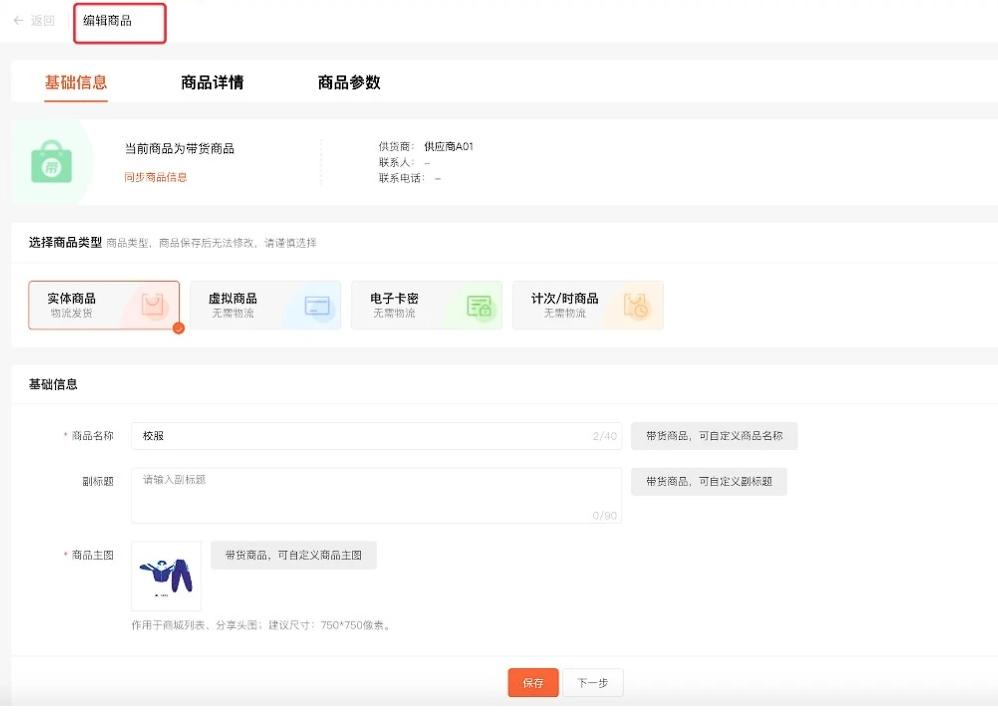Click the school uniform main image thumbnail
Screen dimensions: 998x716
coord(166,576)
